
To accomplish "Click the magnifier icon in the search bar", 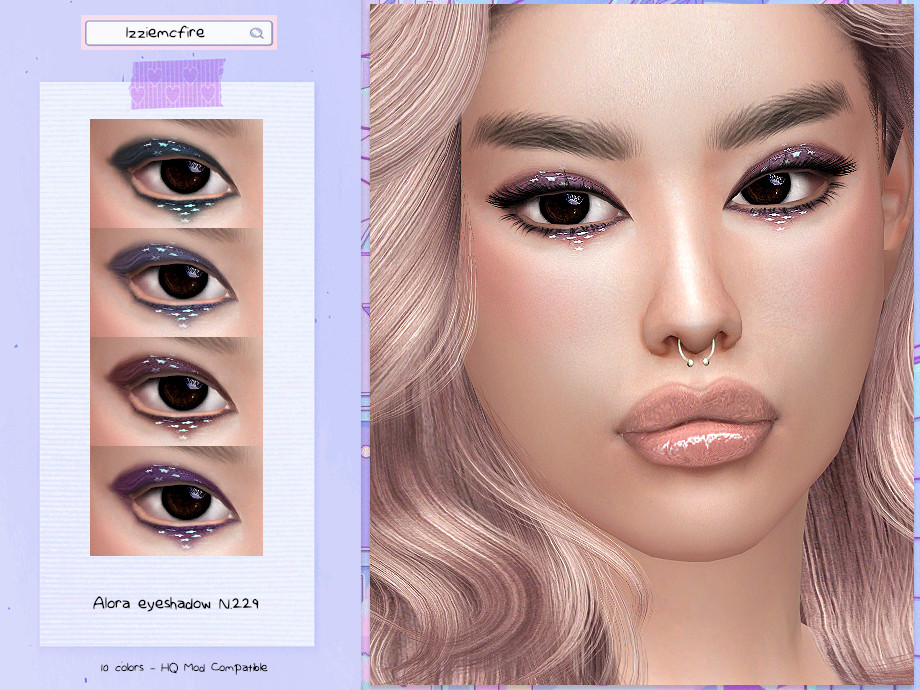I will 256,33.
